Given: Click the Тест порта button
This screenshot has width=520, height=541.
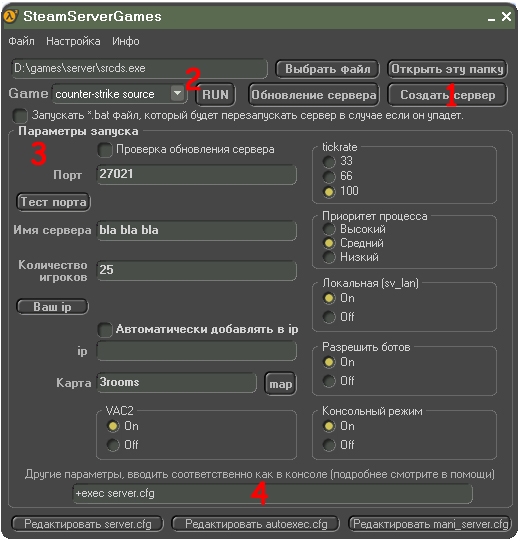Looking at the screenshot, I should pos(53,202).
